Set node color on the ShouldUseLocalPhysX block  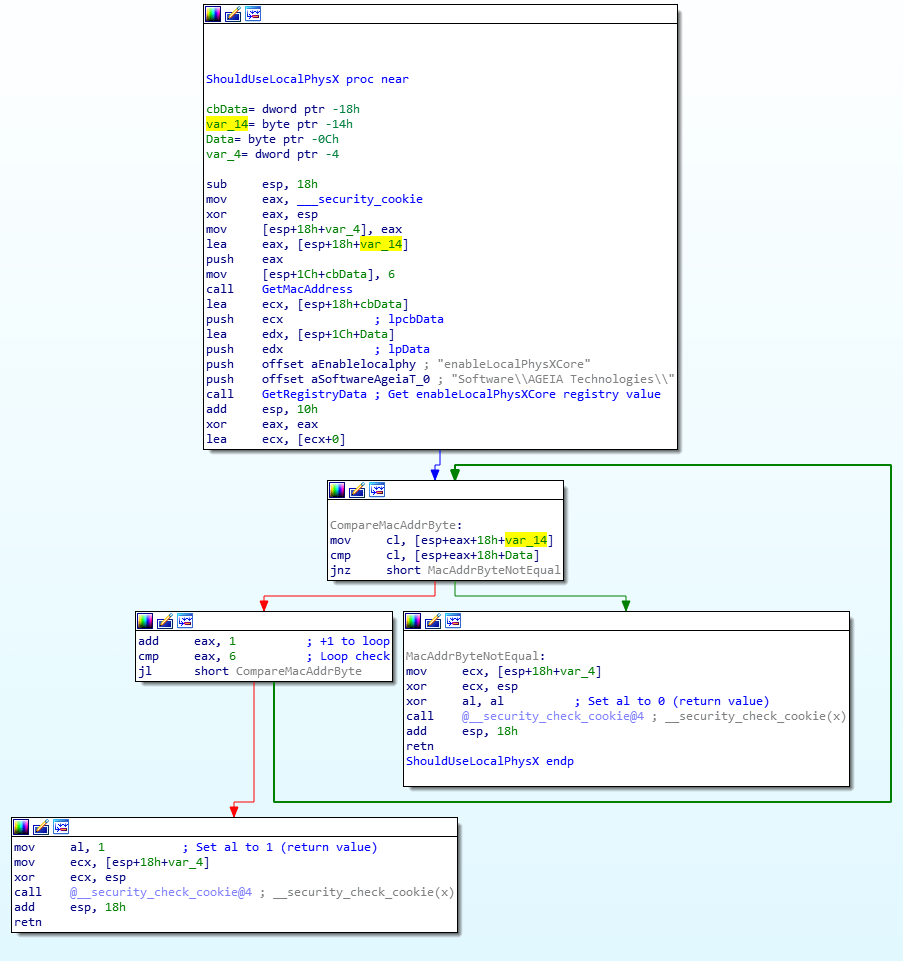click(x=211, y=14)
